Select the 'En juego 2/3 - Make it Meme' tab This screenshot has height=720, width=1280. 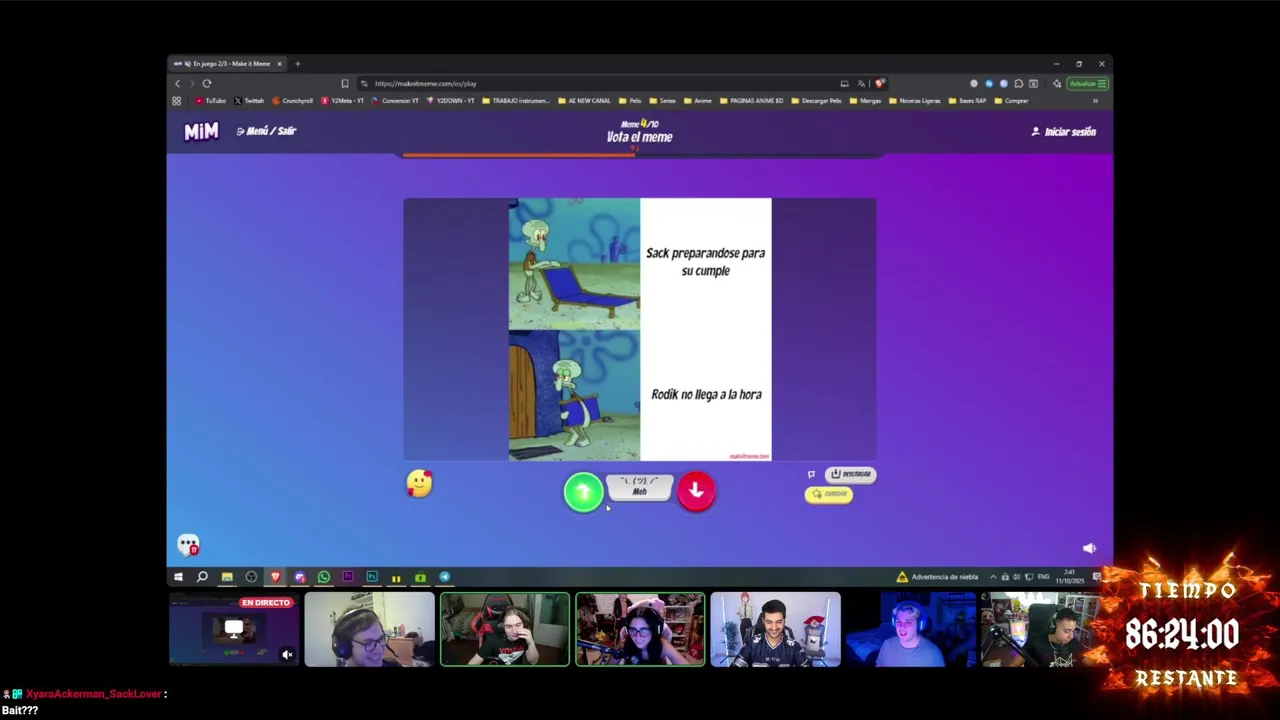(x=228, y=64)
